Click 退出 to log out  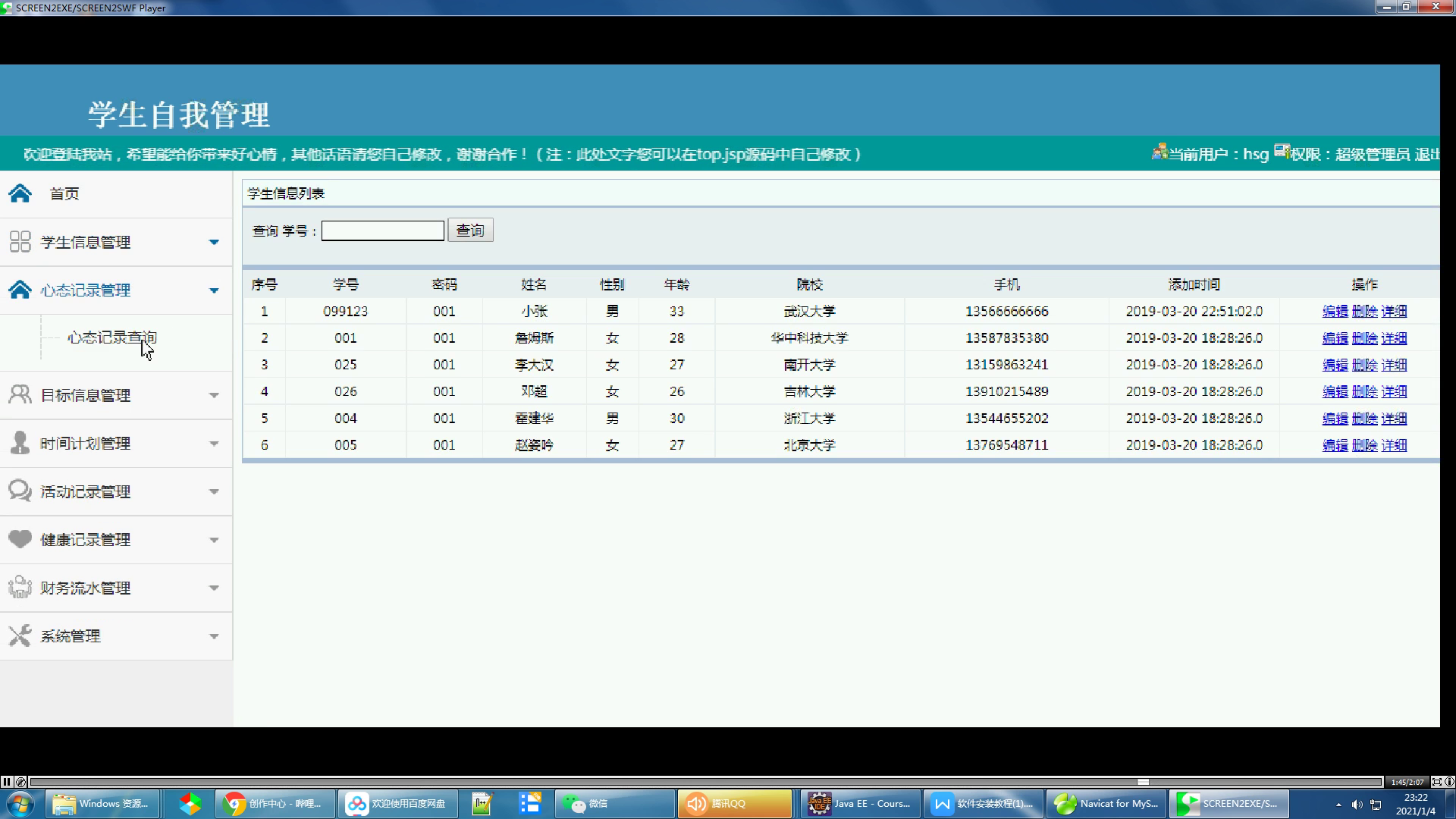click(1426, 154)
